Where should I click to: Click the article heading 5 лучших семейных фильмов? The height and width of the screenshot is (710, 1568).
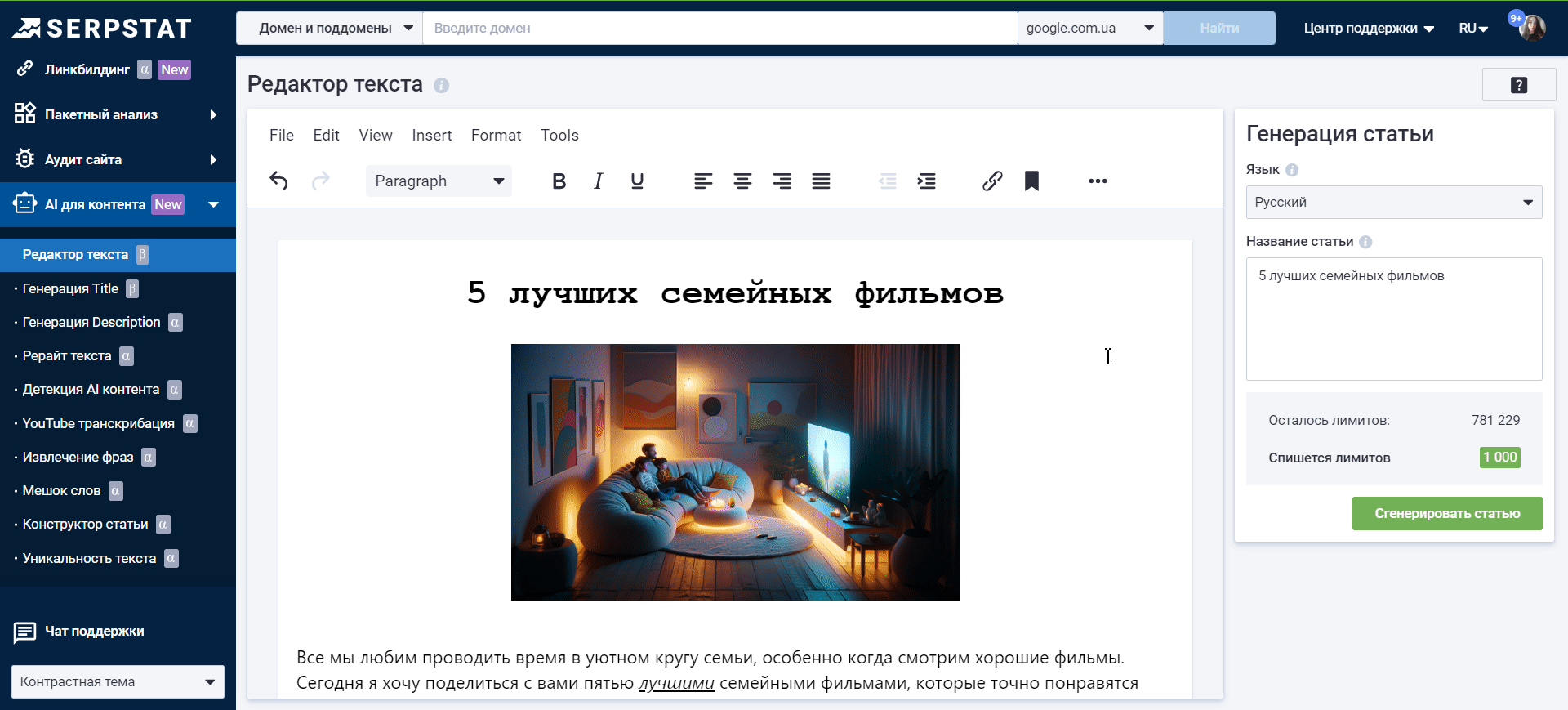[736, 293]
